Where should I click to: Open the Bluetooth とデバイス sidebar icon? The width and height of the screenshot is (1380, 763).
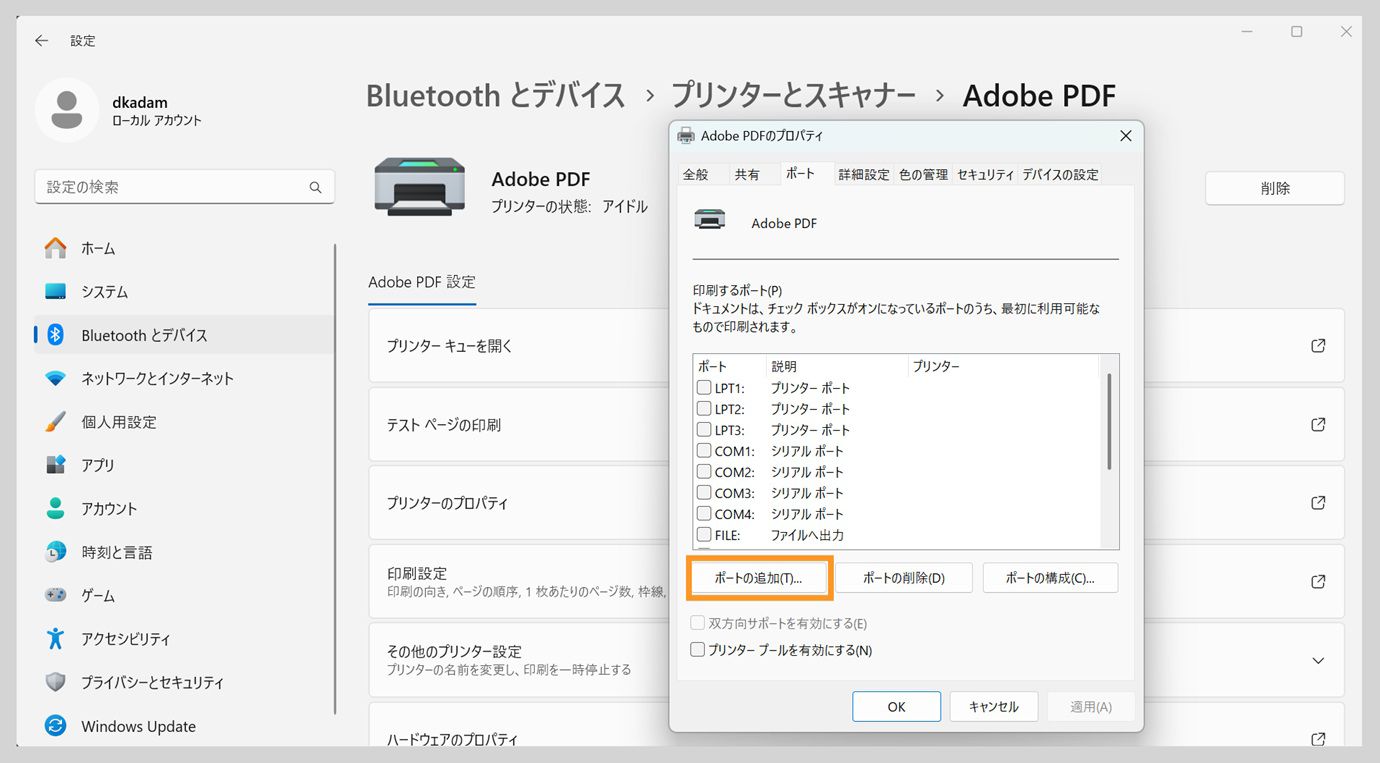click(55, 335)
